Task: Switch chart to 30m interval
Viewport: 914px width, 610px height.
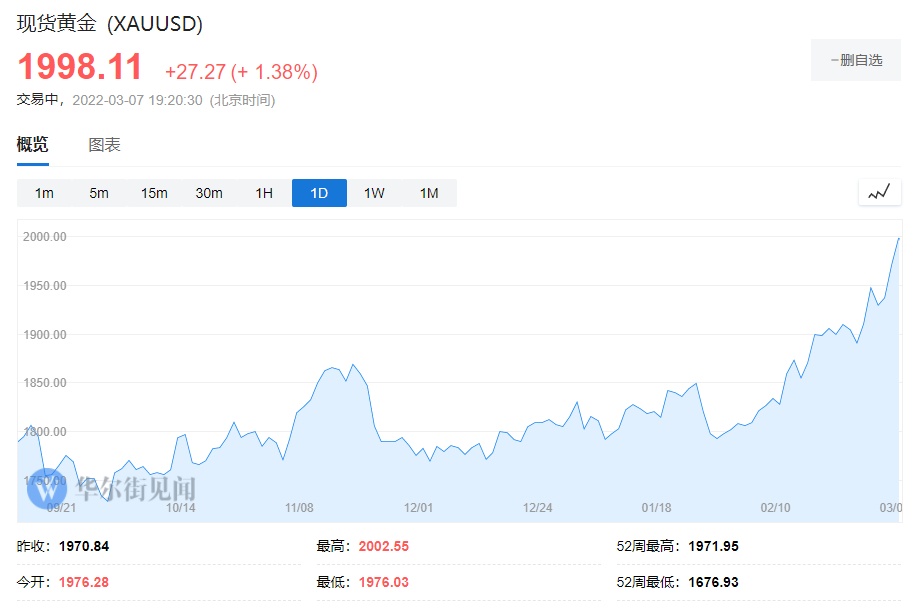Action: coord(209,193)
